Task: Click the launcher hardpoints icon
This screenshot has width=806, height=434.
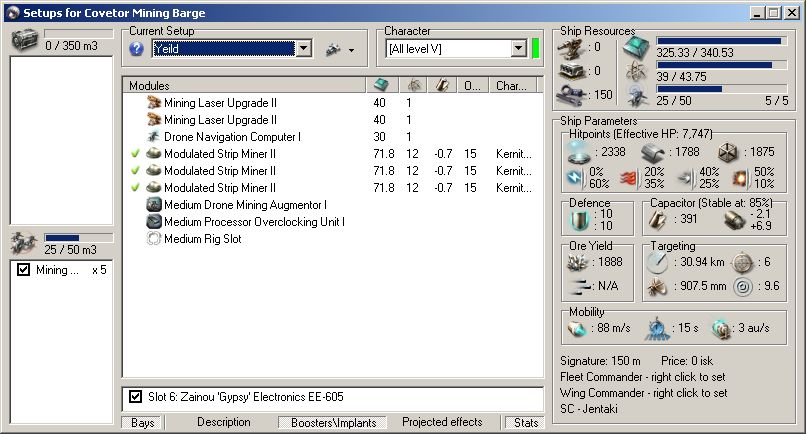Action: point(572,70)
